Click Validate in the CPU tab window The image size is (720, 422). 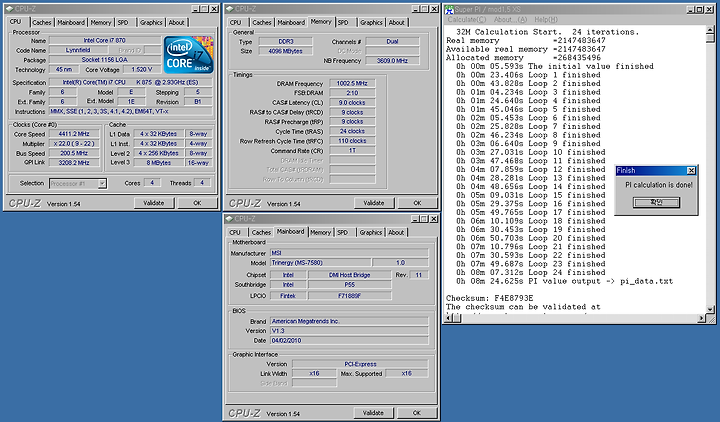coord(153,203)
